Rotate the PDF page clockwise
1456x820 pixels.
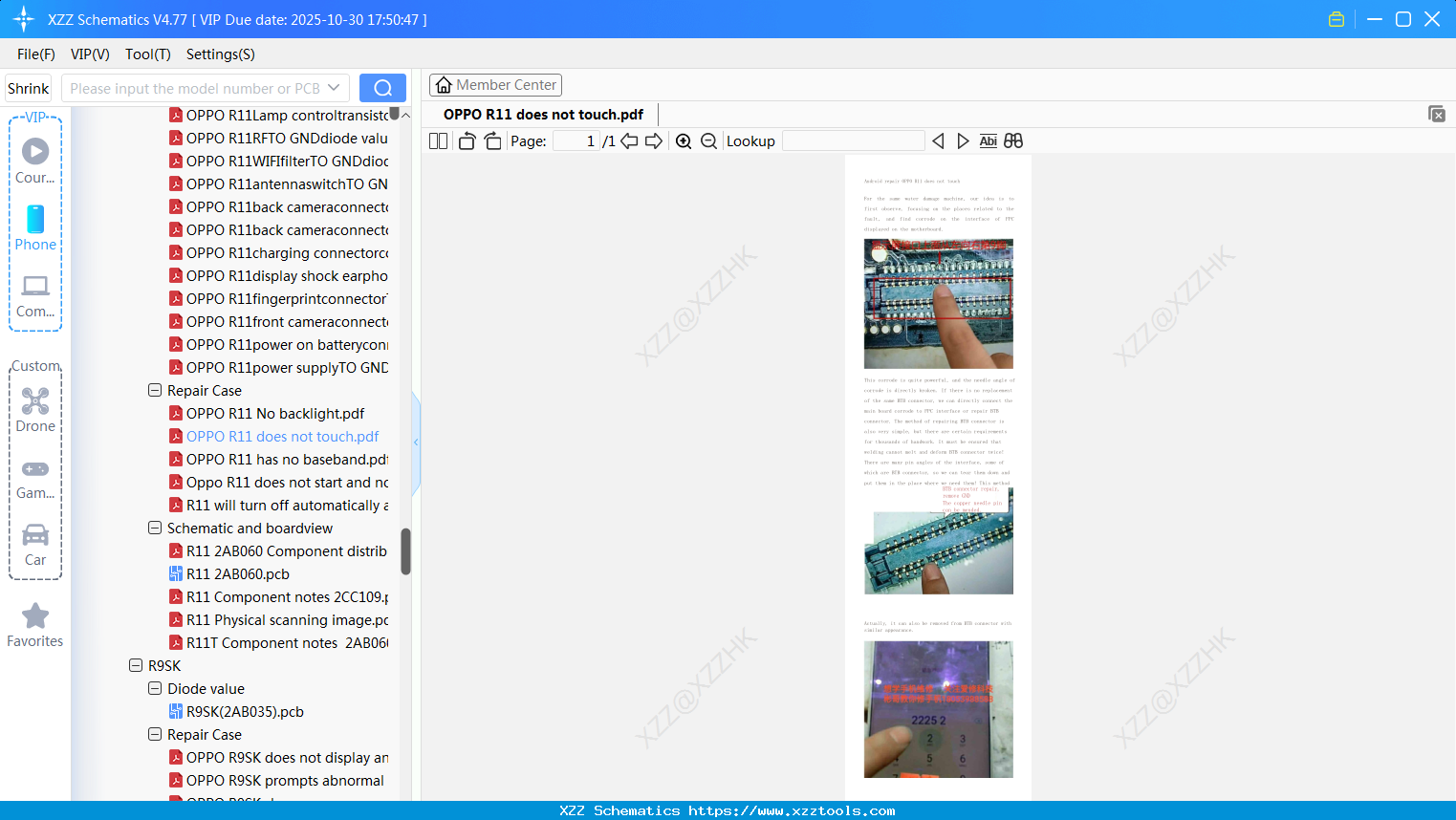click(492, 141)
